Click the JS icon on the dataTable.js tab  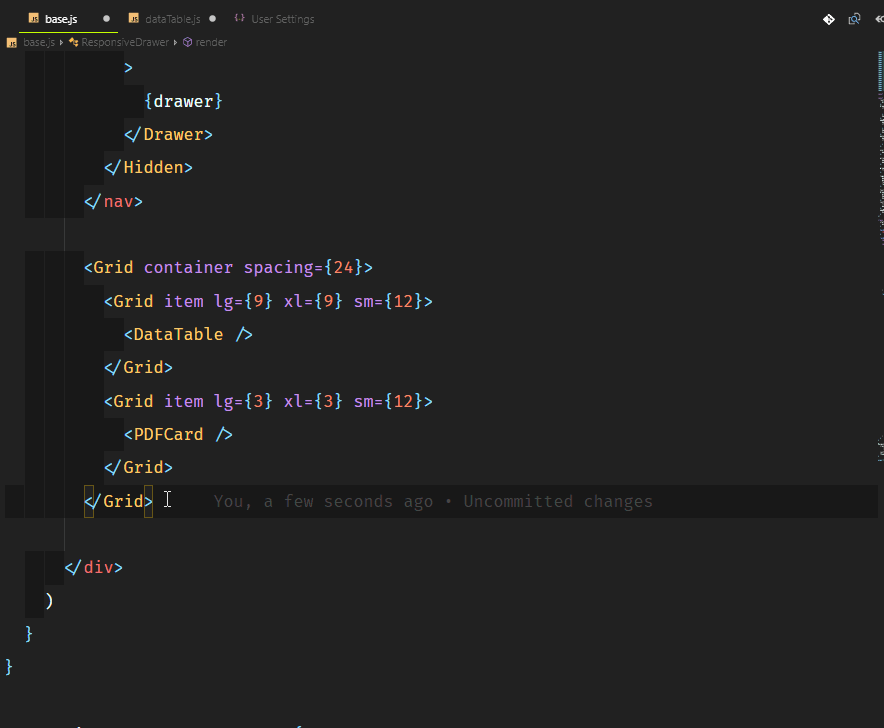point(133,17)
